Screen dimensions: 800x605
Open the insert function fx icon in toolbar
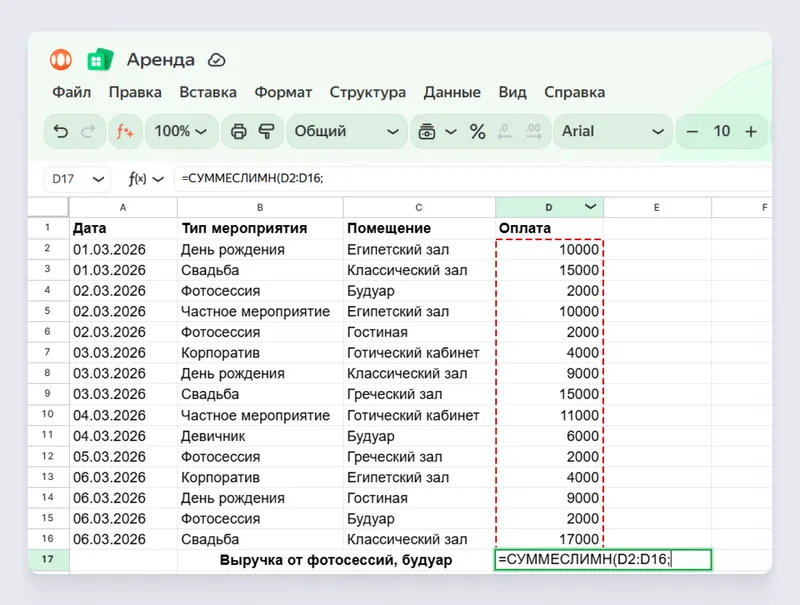click(125, 132)
